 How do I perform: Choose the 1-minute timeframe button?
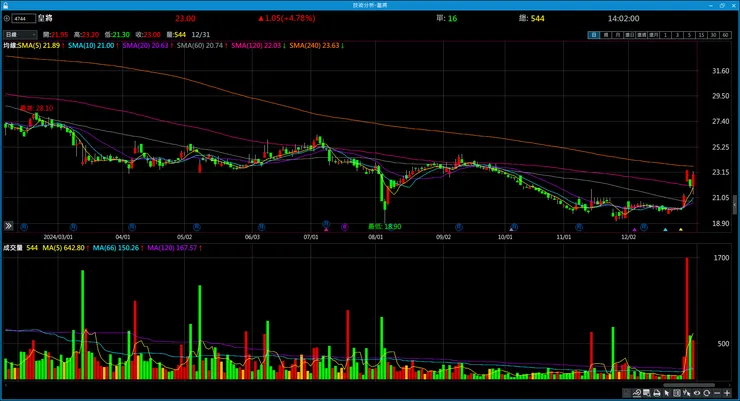tap(665, 35)
